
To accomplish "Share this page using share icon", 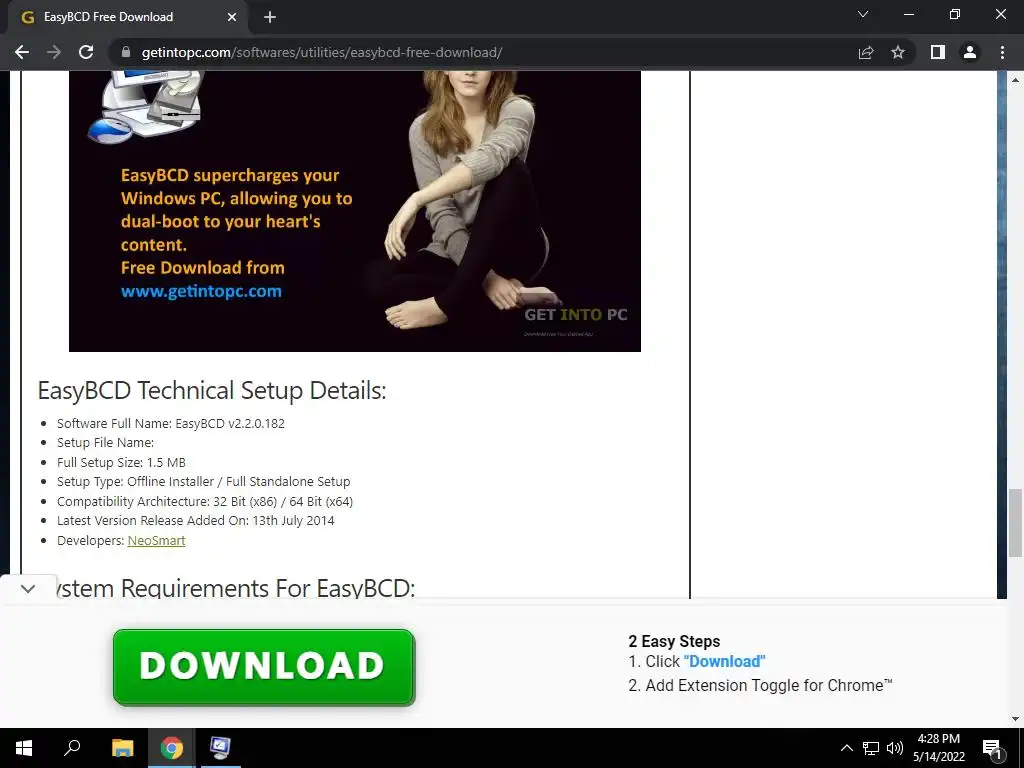I will (865, 52).
